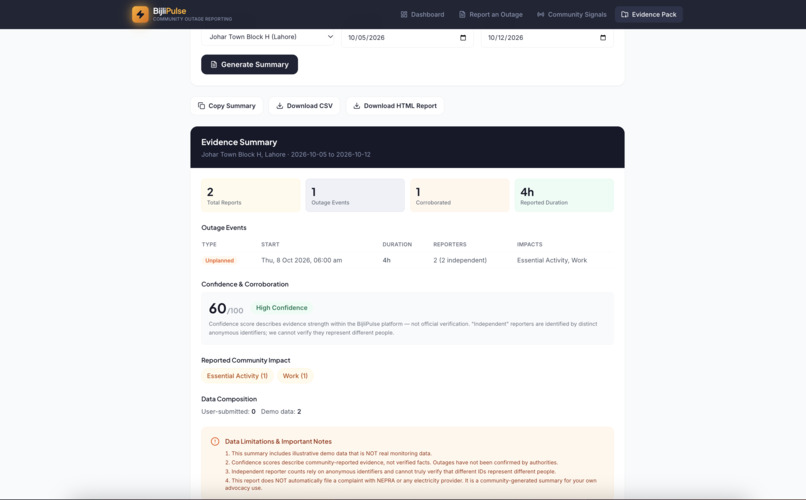Image resolution: width=806 pixels, height=500 pixels.
Task: Select the Evidence Pack tab
Action: [648, 14]
